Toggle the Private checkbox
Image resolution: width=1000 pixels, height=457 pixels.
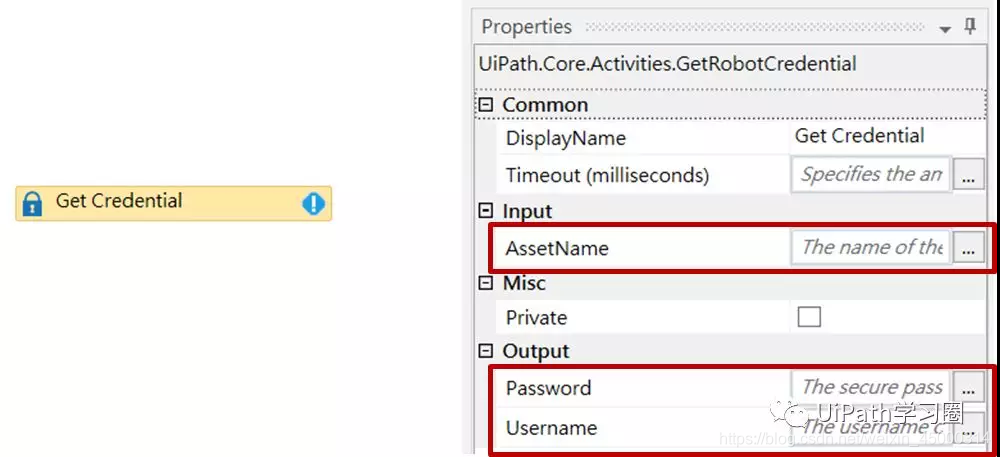(809, 317)
